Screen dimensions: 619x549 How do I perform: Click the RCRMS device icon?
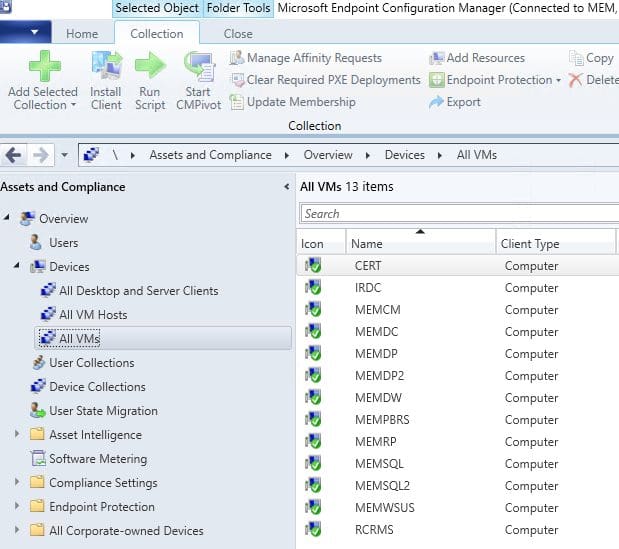coord(313,529)
